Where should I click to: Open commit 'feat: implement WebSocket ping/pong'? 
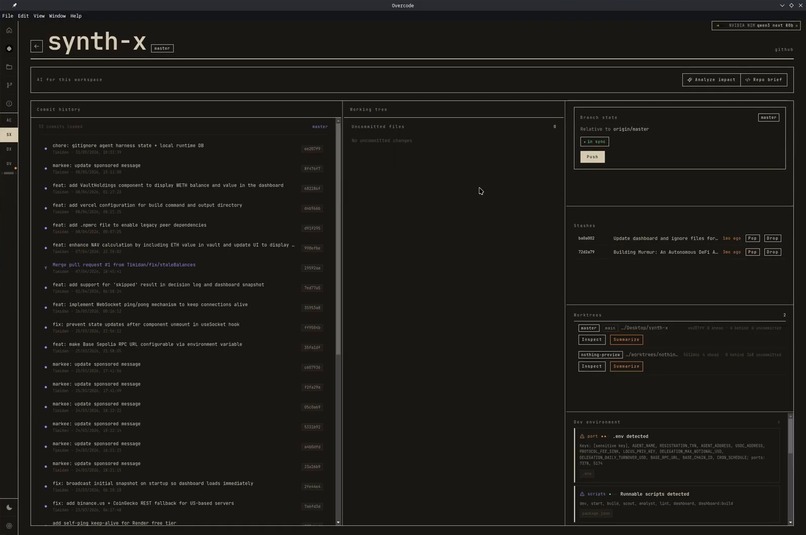coord(183,307)
